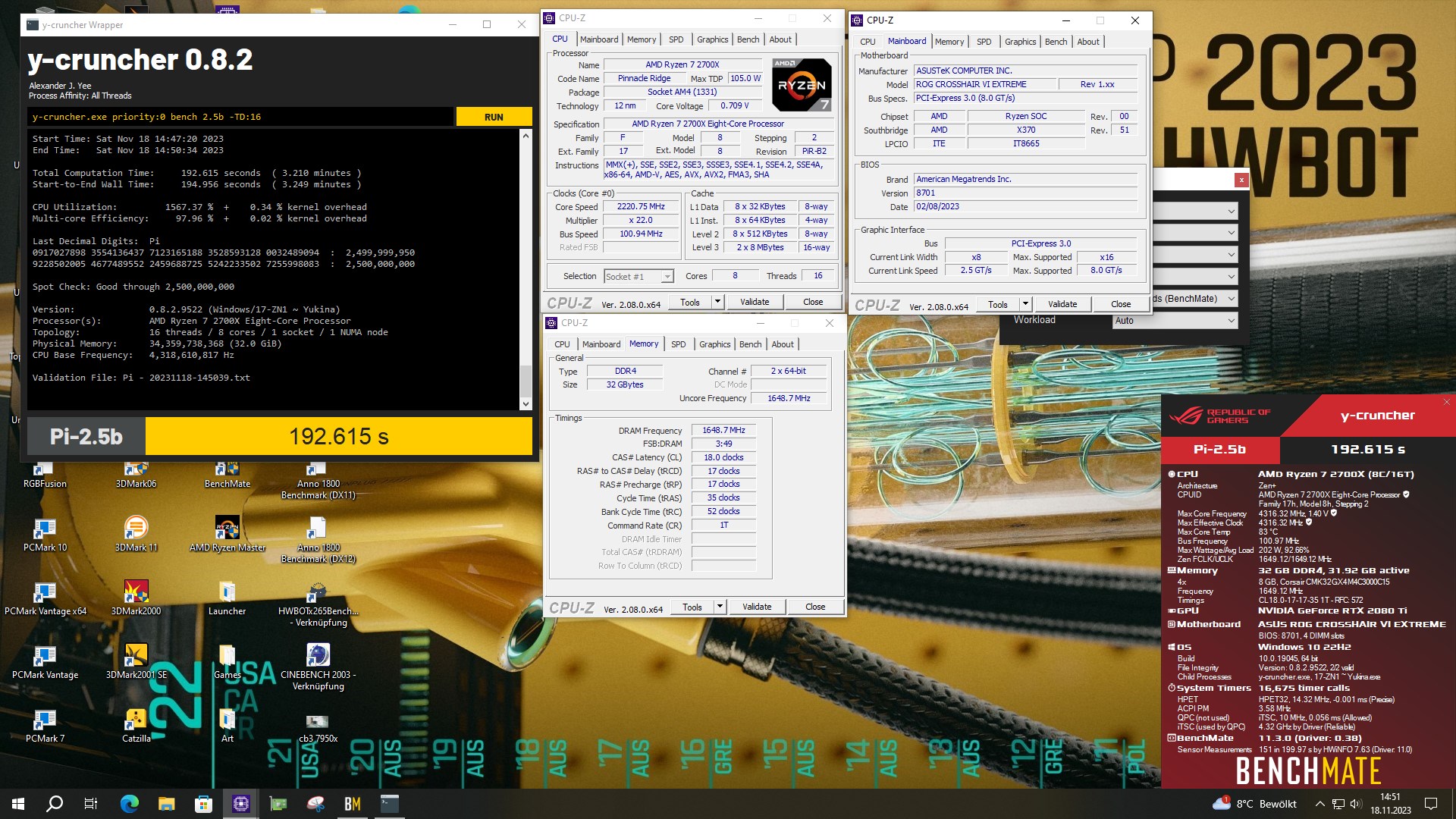The image size is (1456, 819).
Task: Click the red close button on BenchMate dialog
Action: [1241, 180]
